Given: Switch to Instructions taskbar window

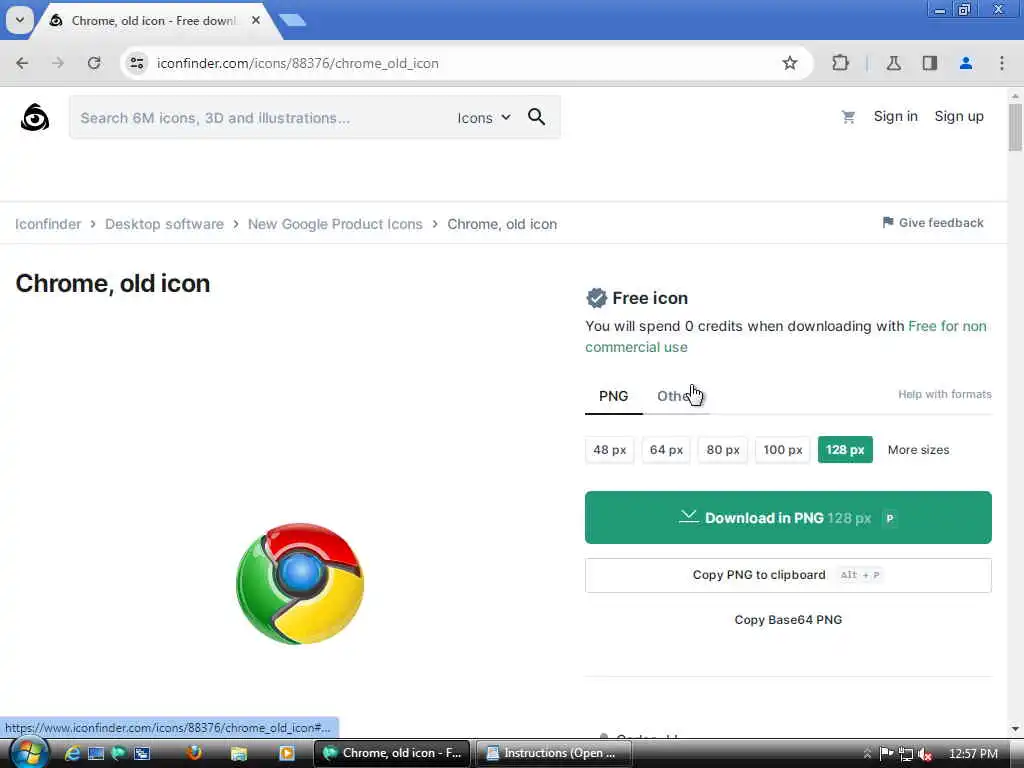Looking at the screenshot, I should point(552,753).
